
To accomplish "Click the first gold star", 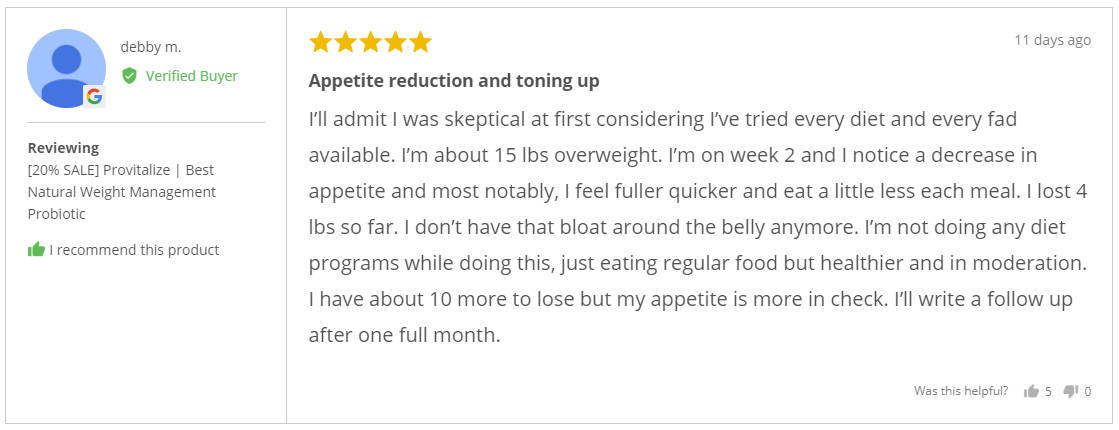I will point(320,42).
